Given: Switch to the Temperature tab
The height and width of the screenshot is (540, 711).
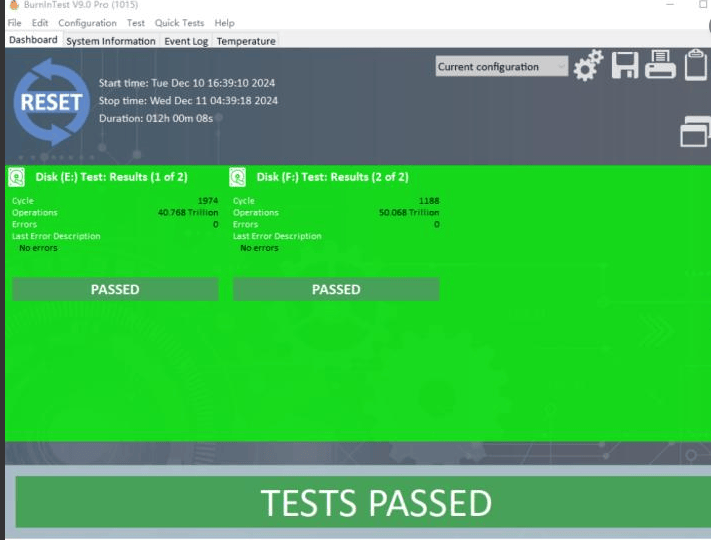Looking at the screenshot, I should click(x=246, y=41).
